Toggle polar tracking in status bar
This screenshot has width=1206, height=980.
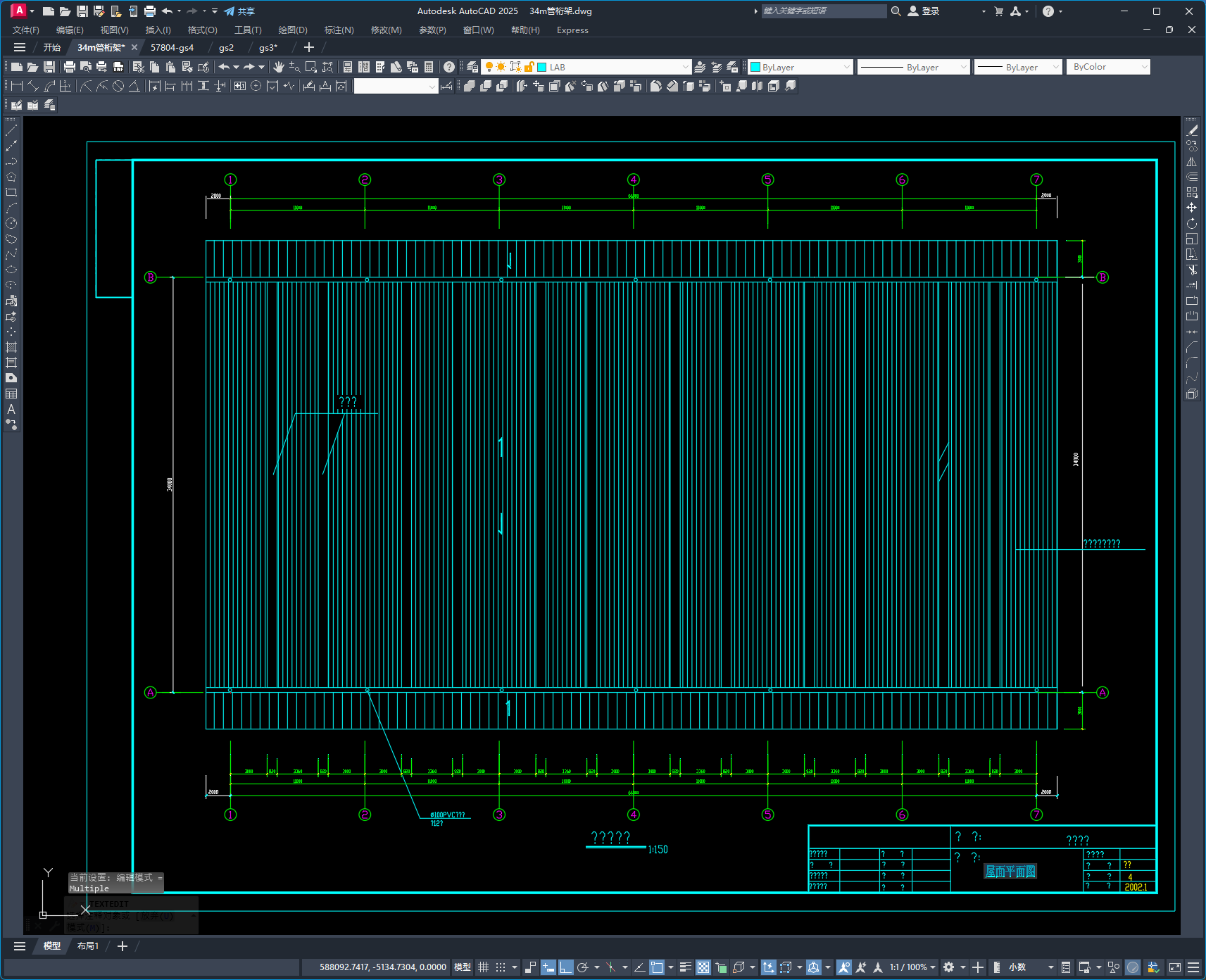(582, 967)
